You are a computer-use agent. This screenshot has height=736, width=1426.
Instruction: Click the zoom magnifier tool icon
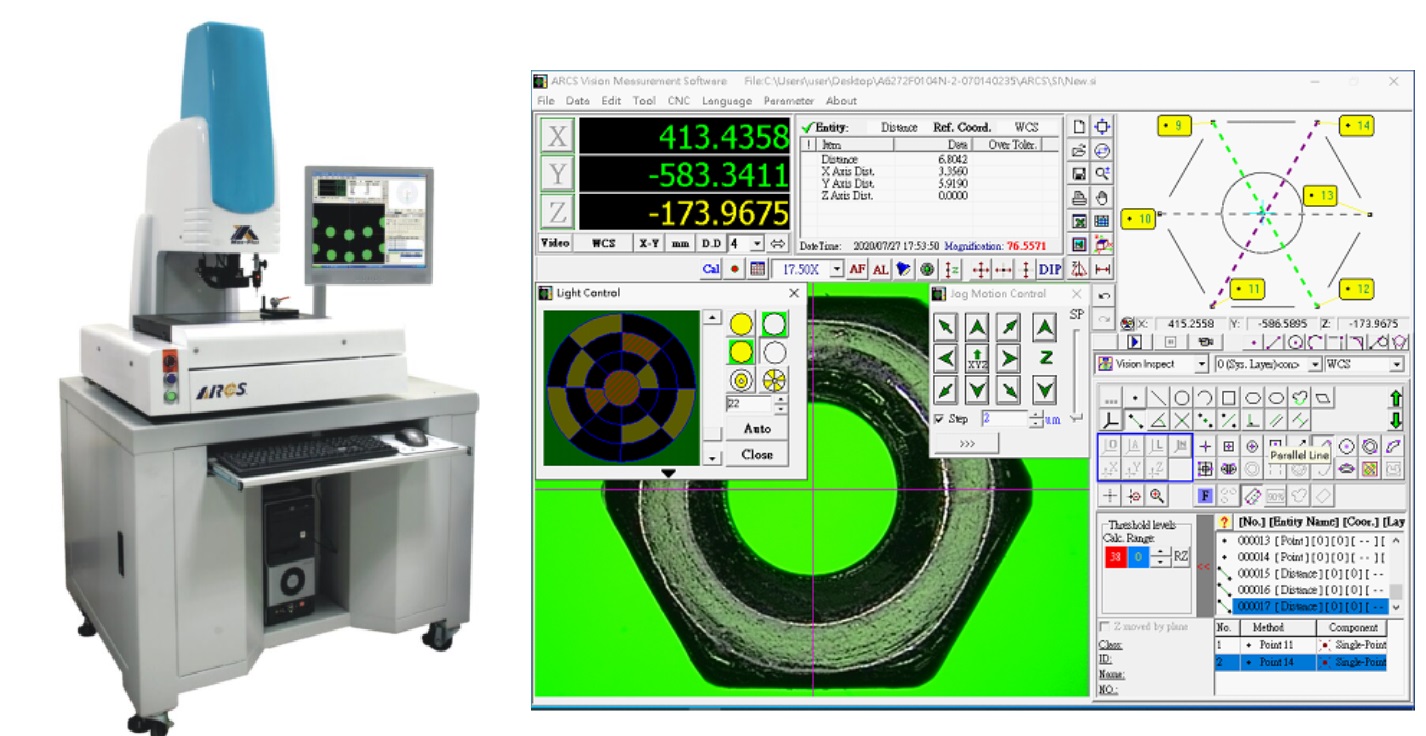pyautogui.click(x=1157, y=496)
